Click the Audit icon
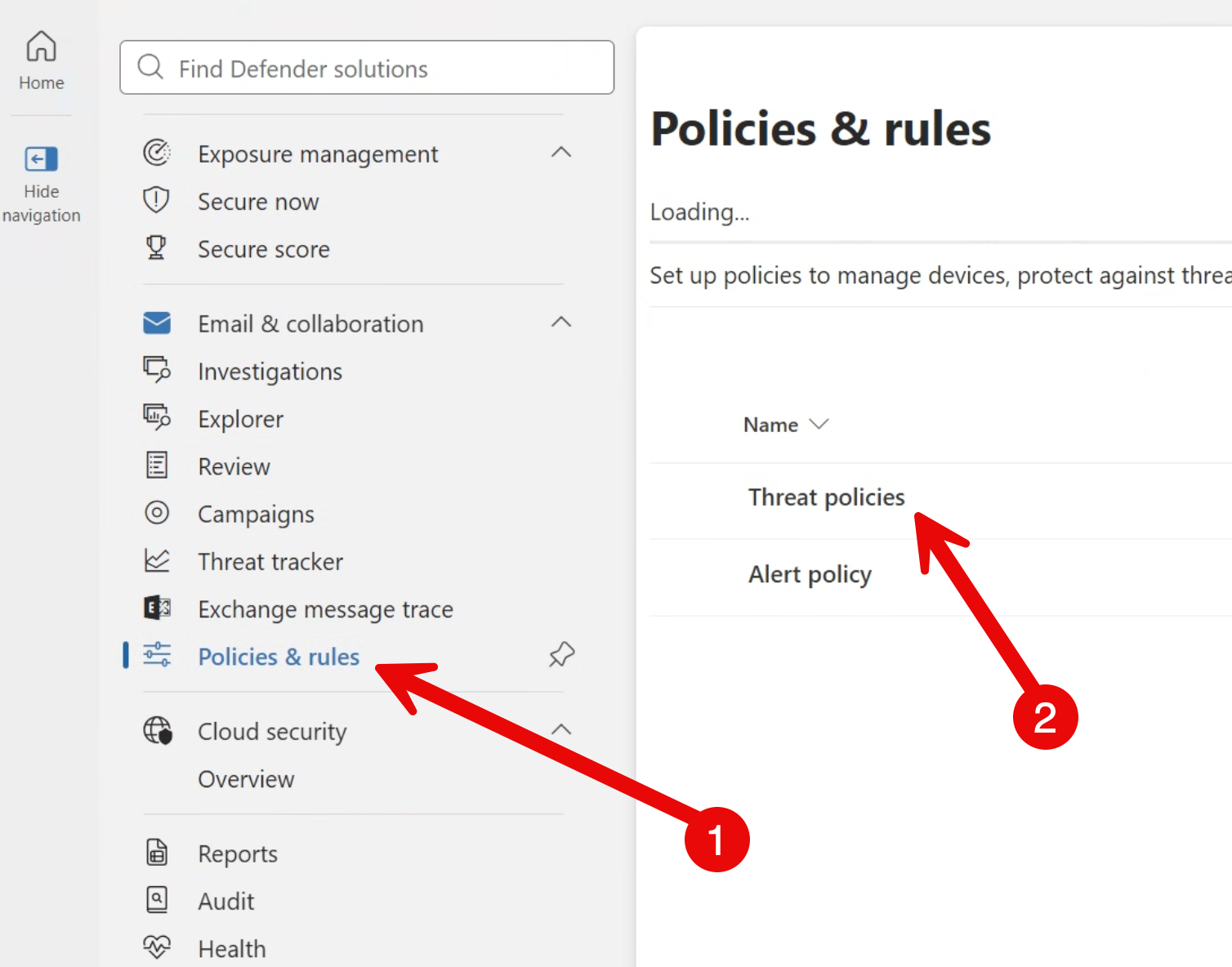Viewport: 1232px width, 967px height. click(x=157, y=899)
